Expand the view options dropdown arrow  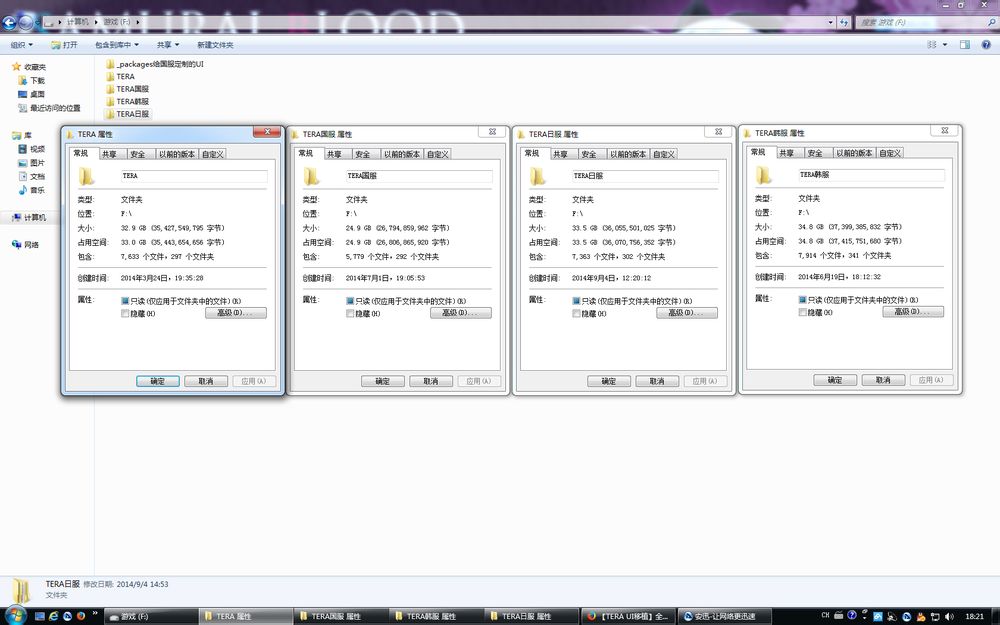pos(945,45)
